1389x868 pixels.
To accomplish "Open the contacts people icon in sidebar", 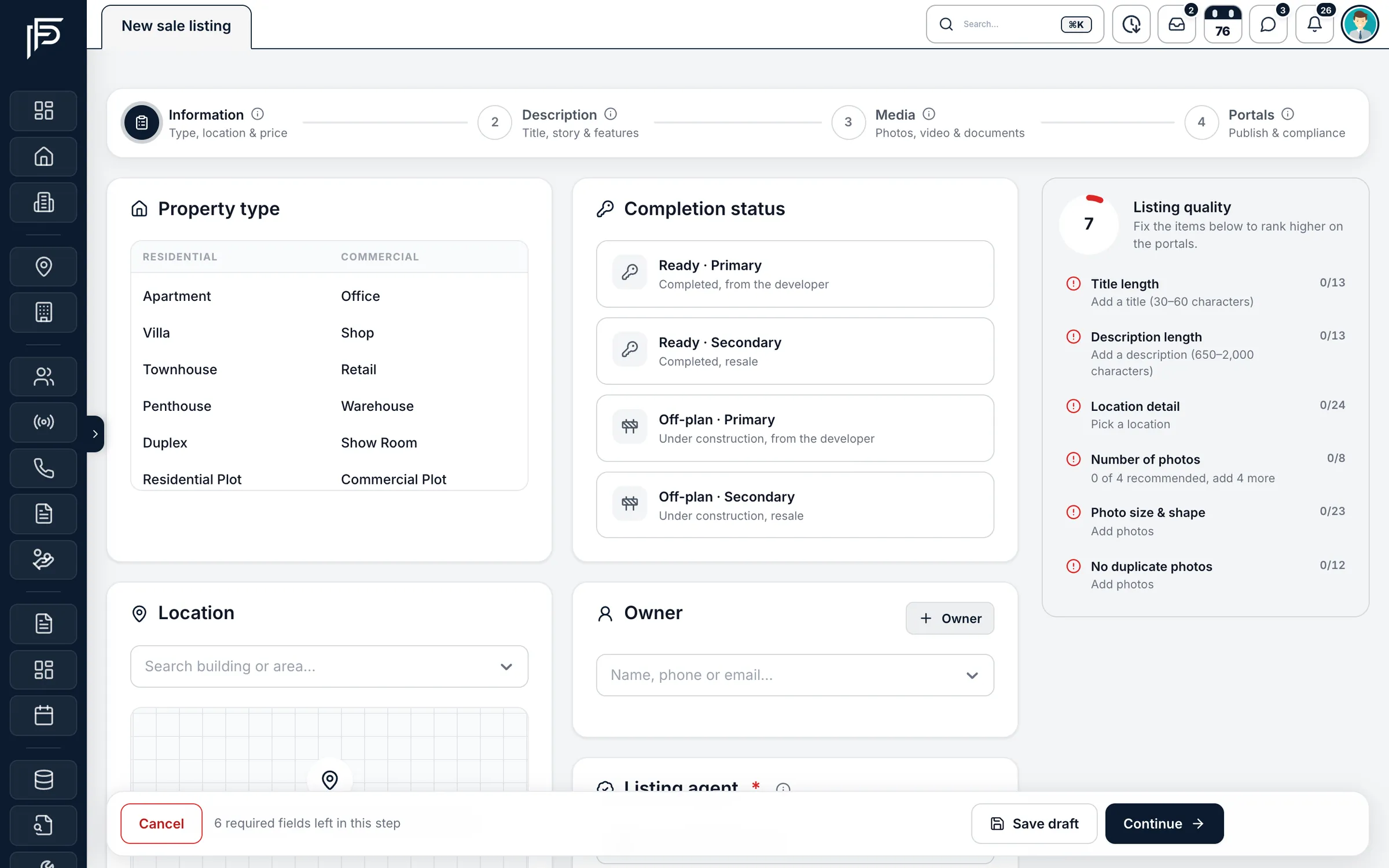I will (x=43, y=377).
